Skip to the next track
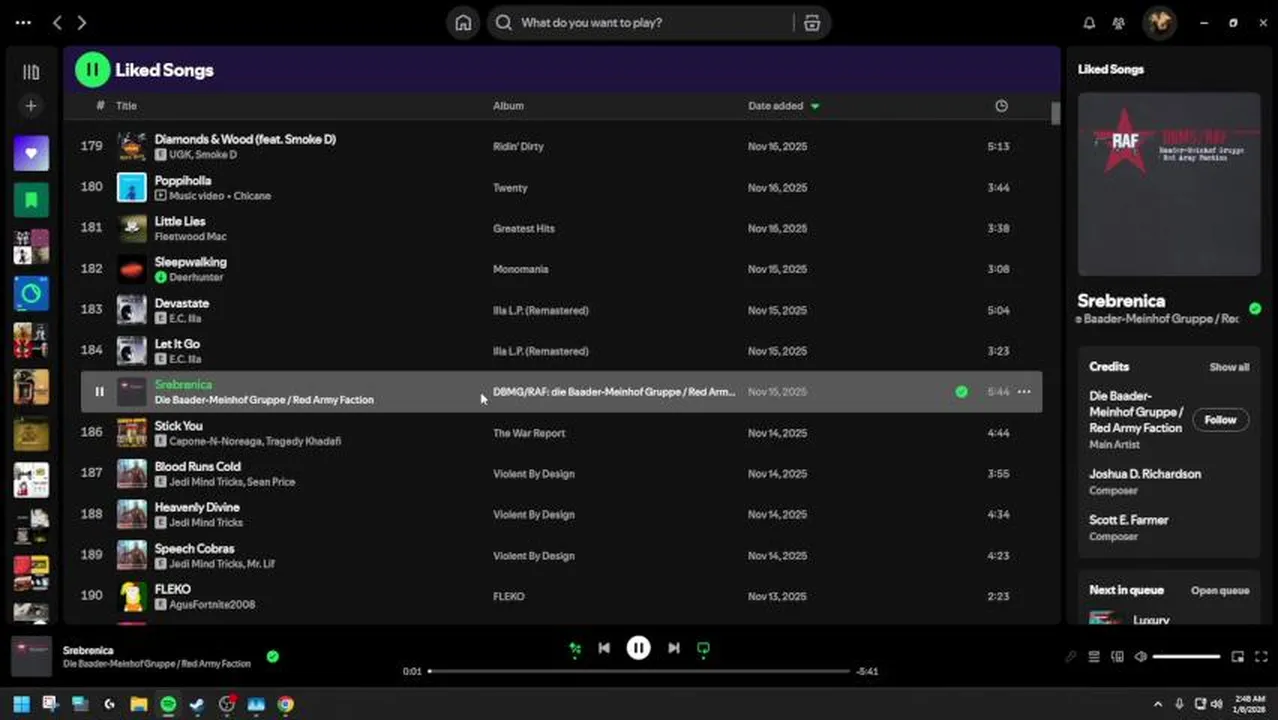1278x720 pixels. coord(674,648)
